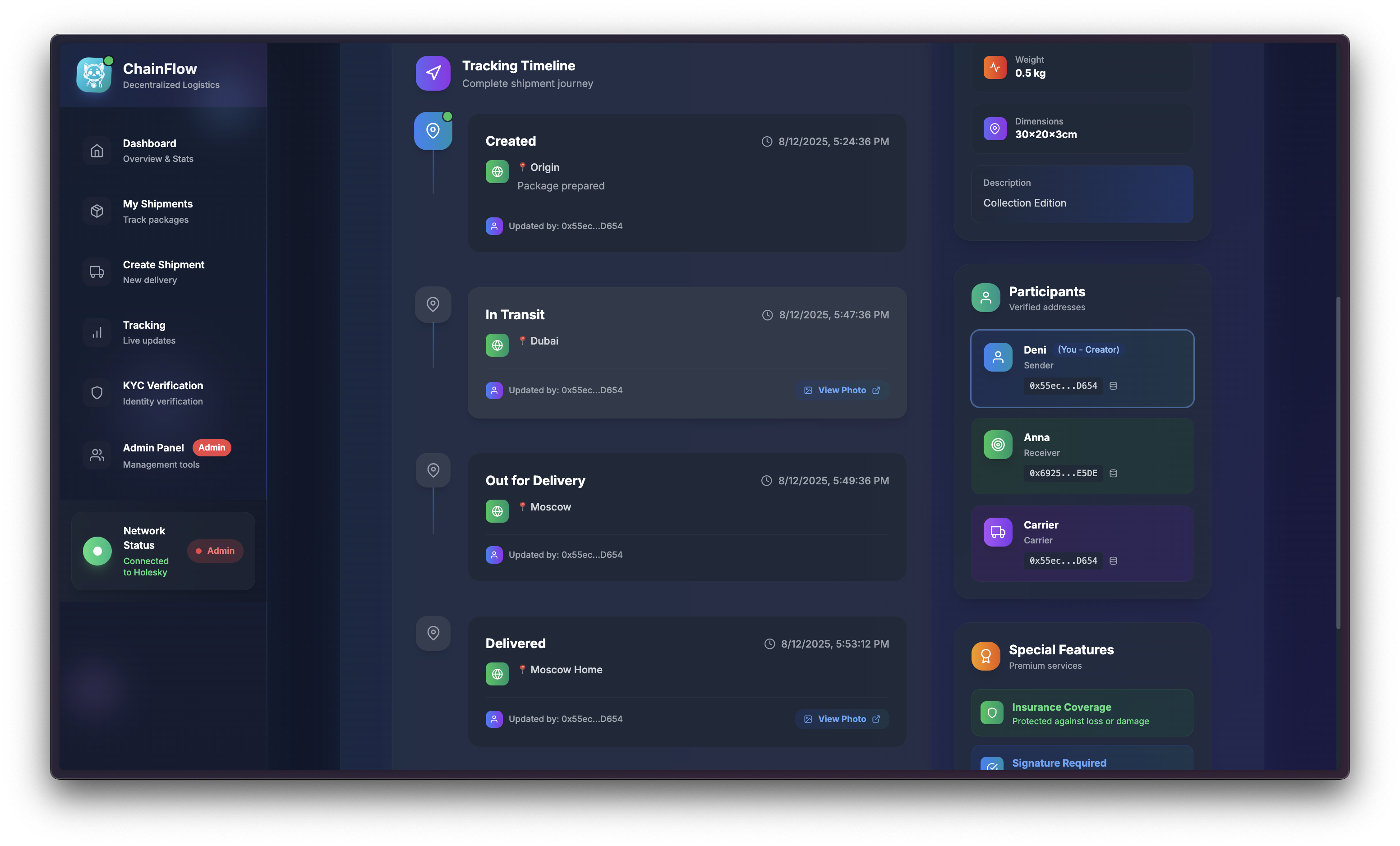
Task: Copy the Carrier address icon
Action: 1113,561
